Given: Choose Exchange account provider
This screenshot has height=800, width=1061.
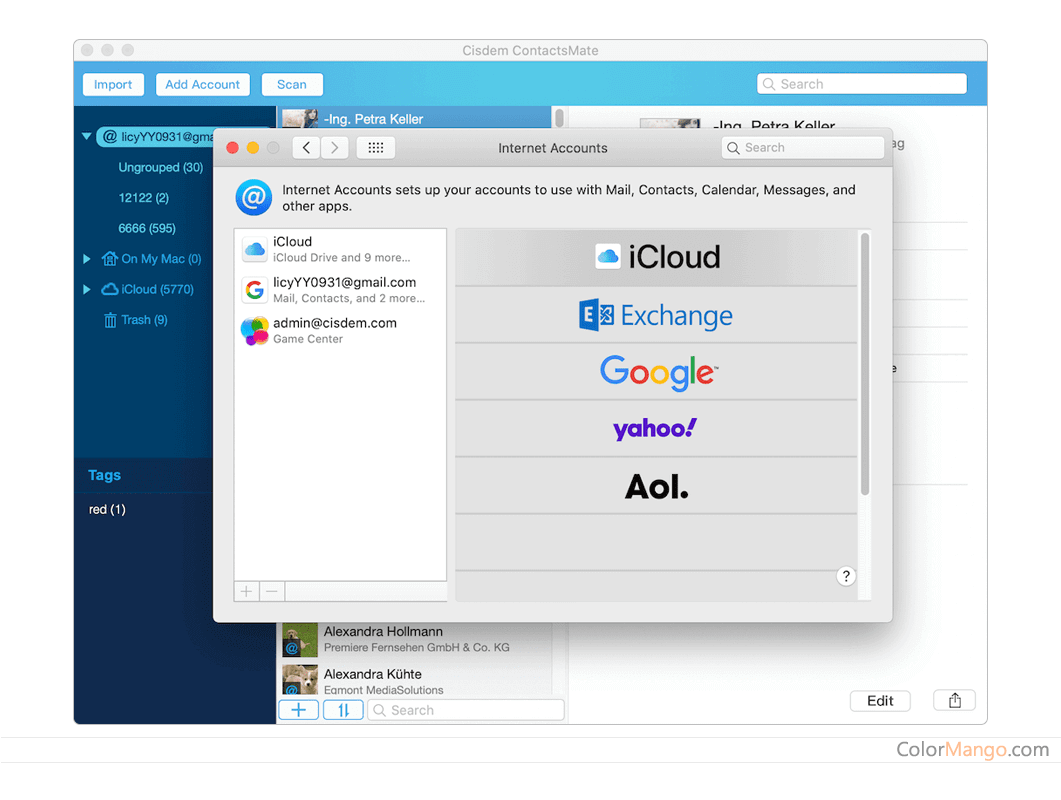Looking at the screenshot, I should pyautogui.click(x=656, y=315).
